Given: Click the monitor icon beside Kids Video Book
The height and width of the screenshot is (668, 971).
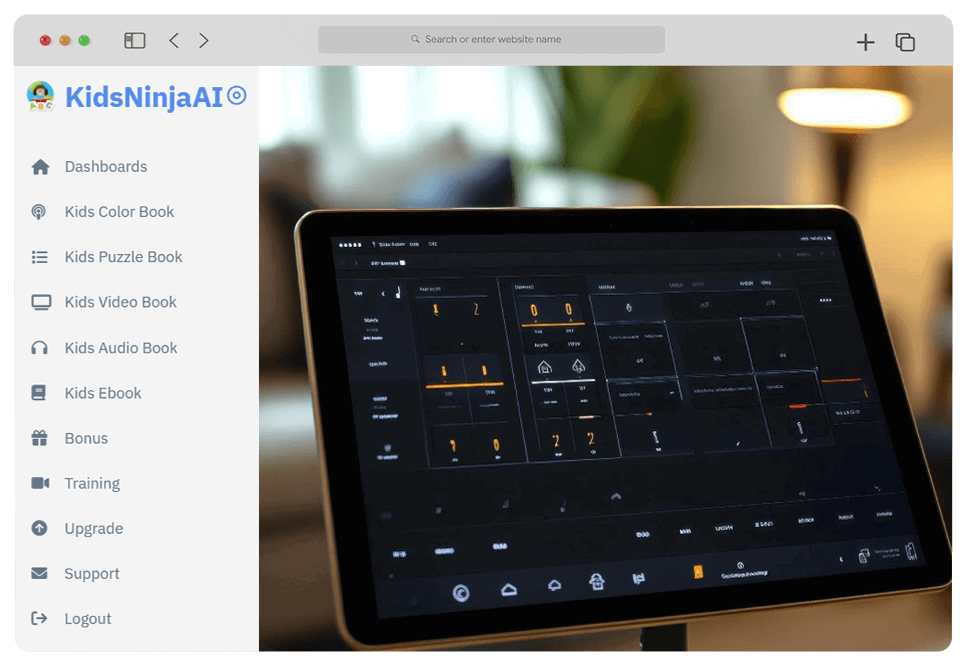Looking at the screenshot, I should coord(40,302).
